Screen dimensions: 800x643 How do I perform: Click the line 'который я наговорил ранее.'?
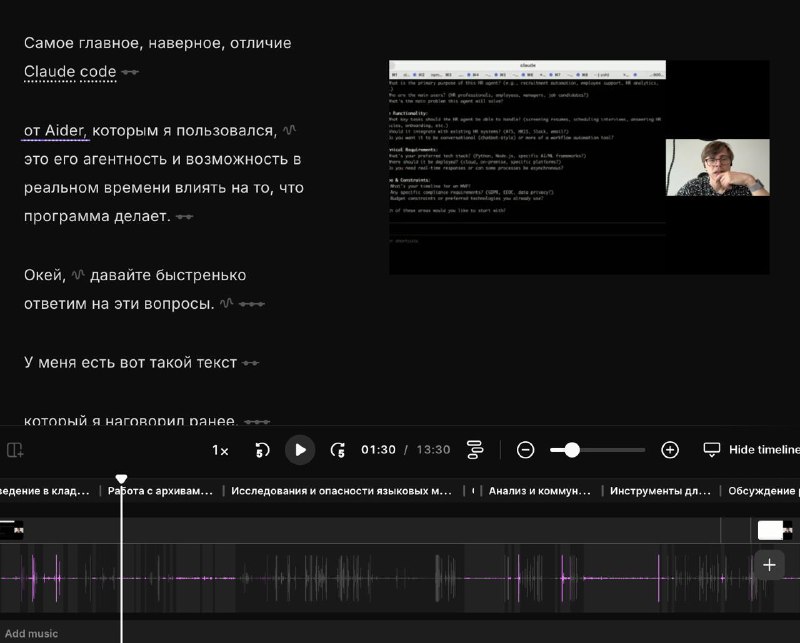point(131,421)
